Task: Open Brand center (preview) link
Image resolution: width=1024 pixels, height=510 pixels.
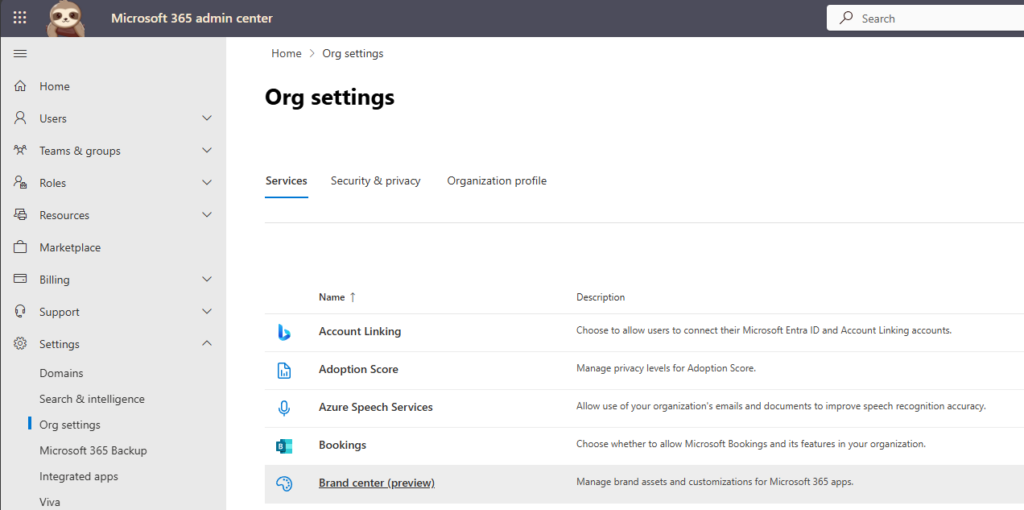Action: pos(377,483)
